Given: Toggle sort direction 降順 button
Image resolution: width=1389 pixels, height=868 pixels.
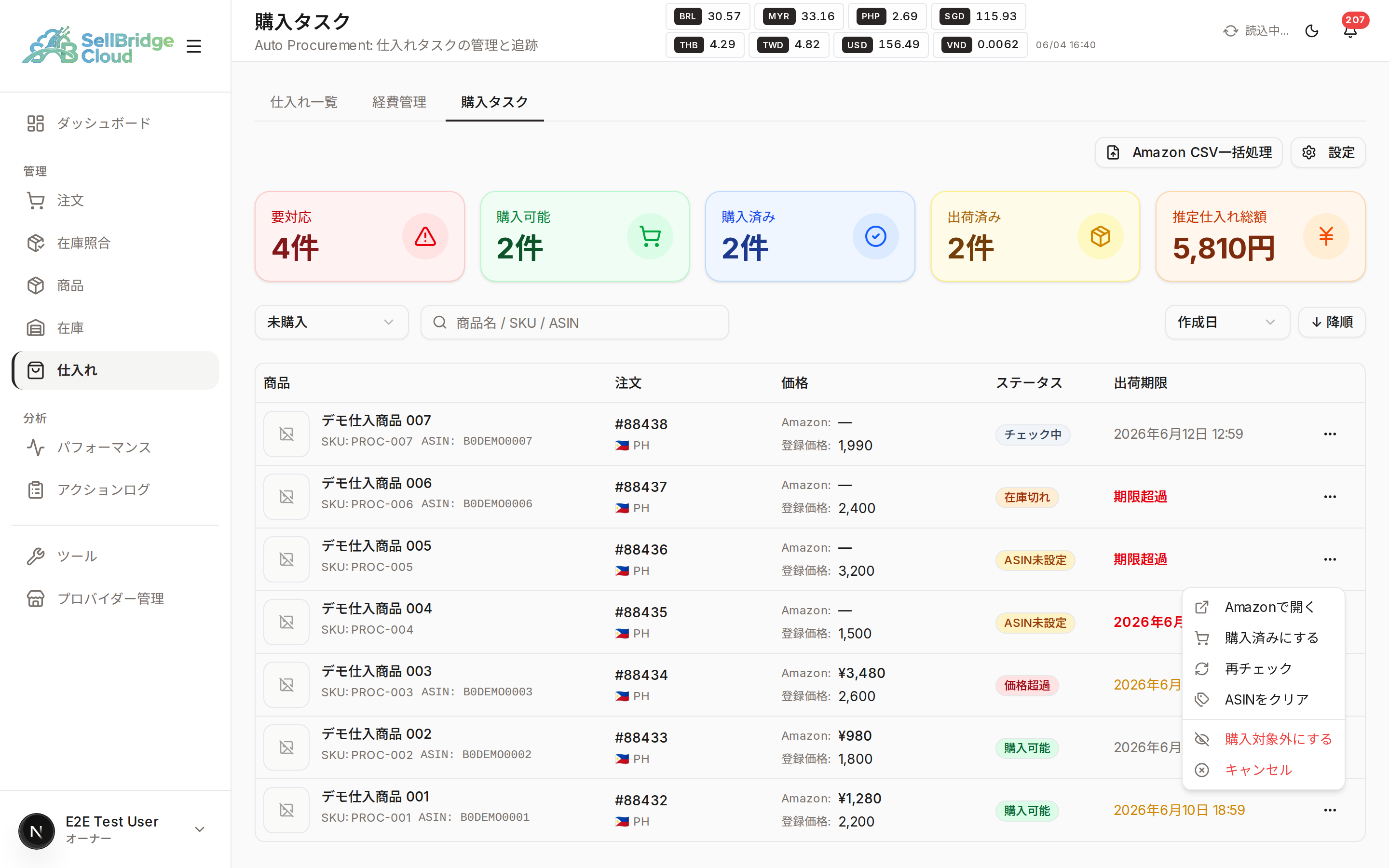Looking at the screenshot, I should (1332, 322).
